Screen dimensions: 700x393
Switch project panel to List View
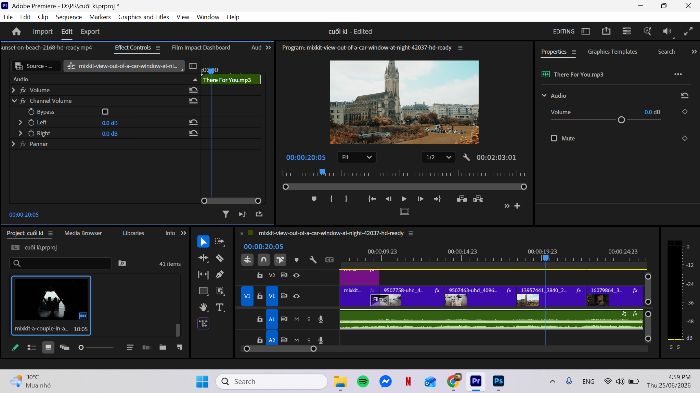tap(32, 347)
